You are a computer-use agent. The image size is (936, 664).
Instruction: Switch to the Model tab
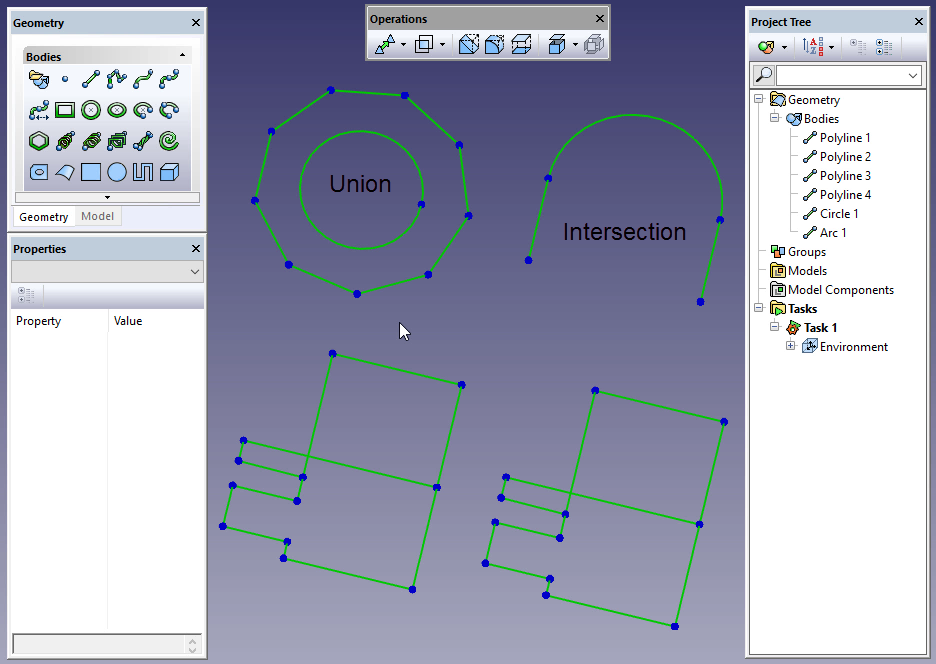click(x=97, y=217)
